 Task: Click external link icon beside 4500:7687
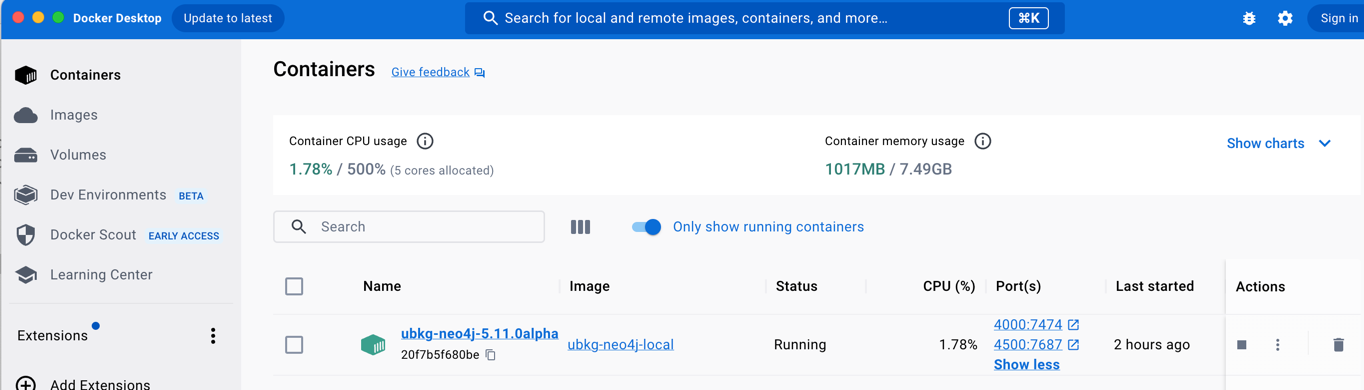[x=1073, y=345]
